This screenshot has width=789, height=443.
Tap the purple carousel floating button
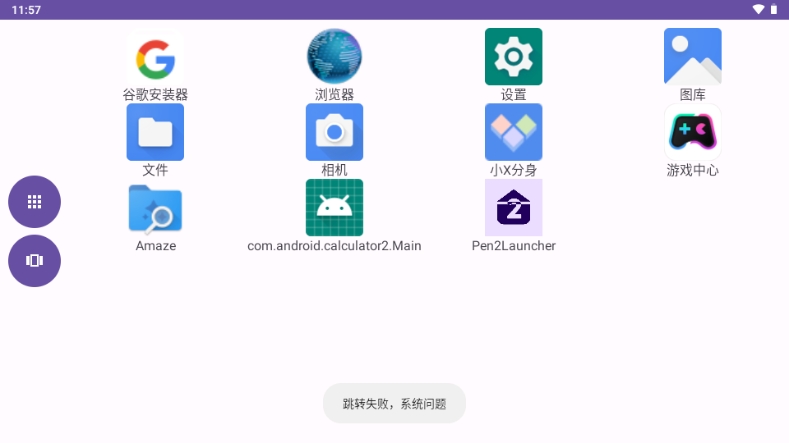pos(34,261)
